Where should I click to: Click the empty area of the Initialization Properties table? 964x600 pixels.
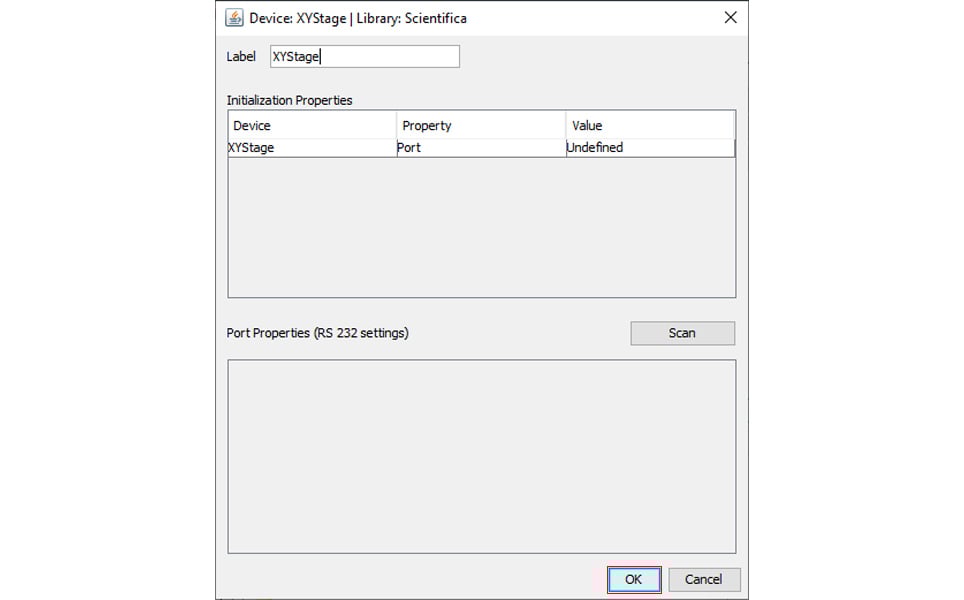pos(481,227)
